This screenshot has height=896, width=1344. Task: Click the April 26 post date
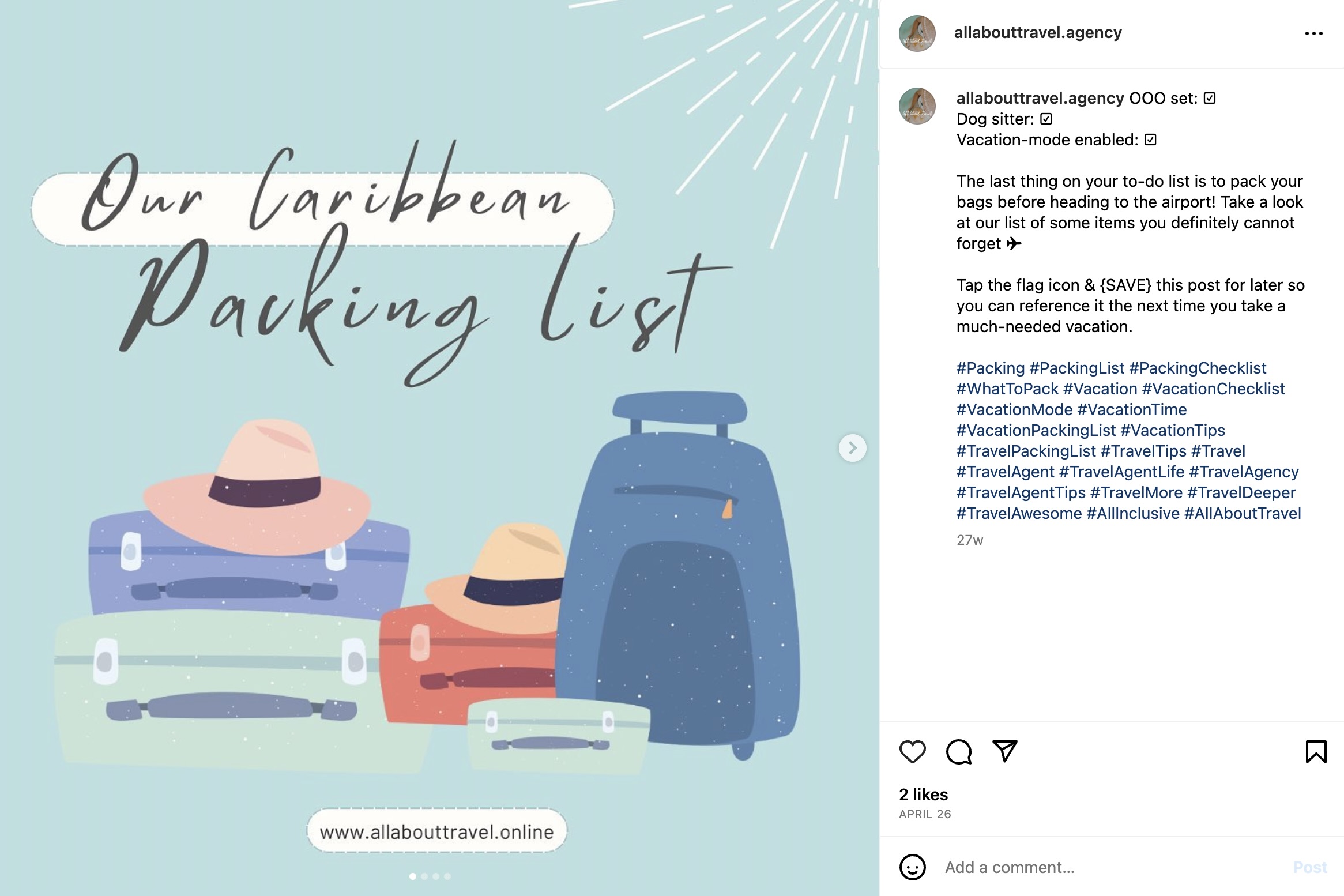tap(925, 814)
